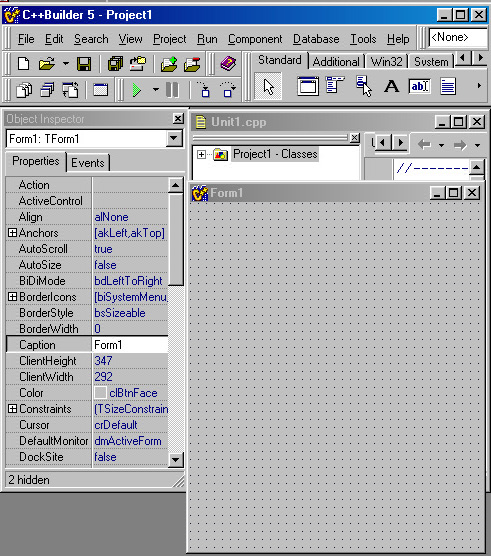
Task: Open the File menu
Action: [x=26, y=39]
